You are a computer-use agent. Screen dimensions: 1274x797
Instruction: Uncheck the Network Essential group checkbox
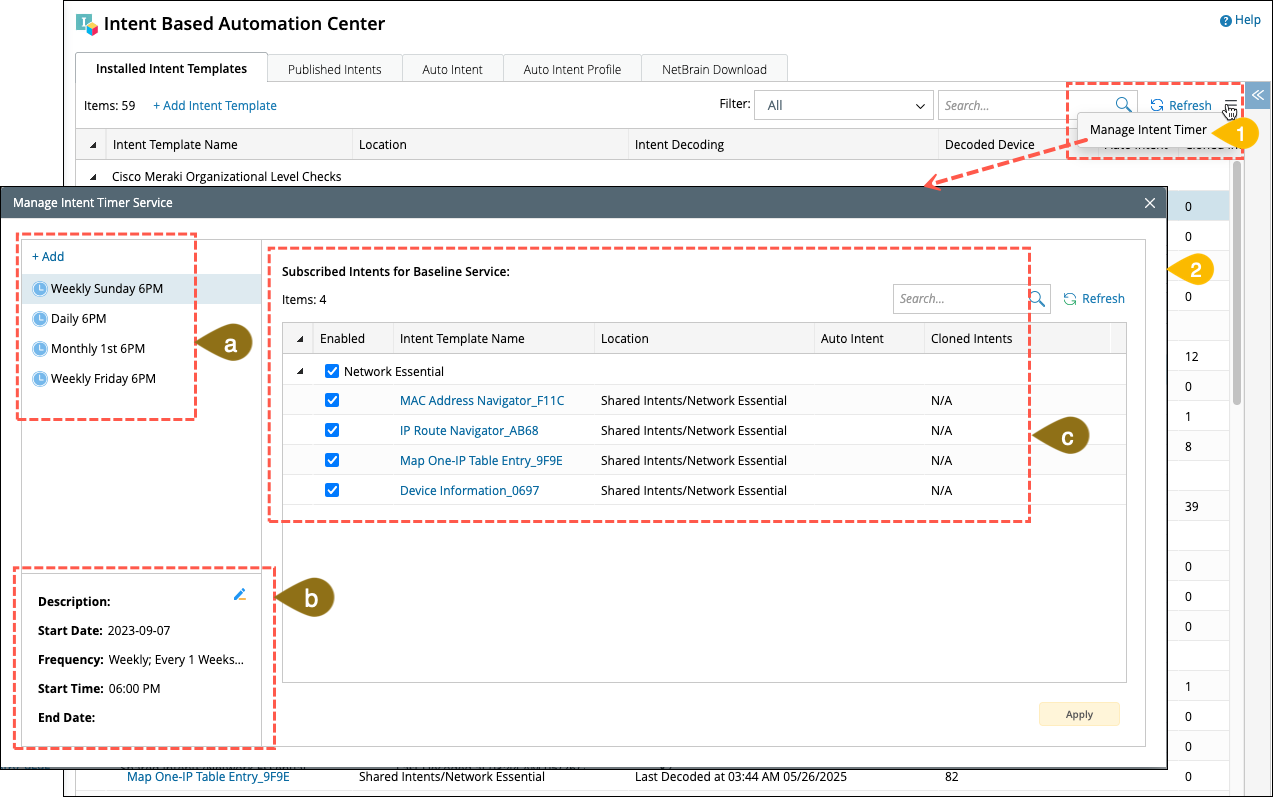[x=332, y=371]
